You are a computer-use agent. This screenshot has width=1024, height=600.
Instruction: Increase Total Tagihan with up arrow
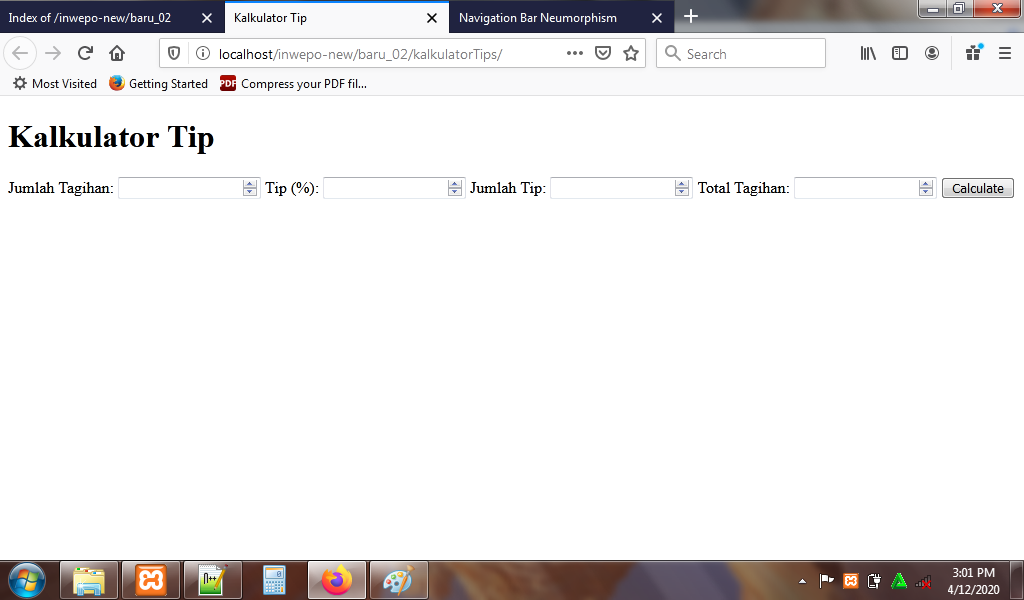(925, 183)
